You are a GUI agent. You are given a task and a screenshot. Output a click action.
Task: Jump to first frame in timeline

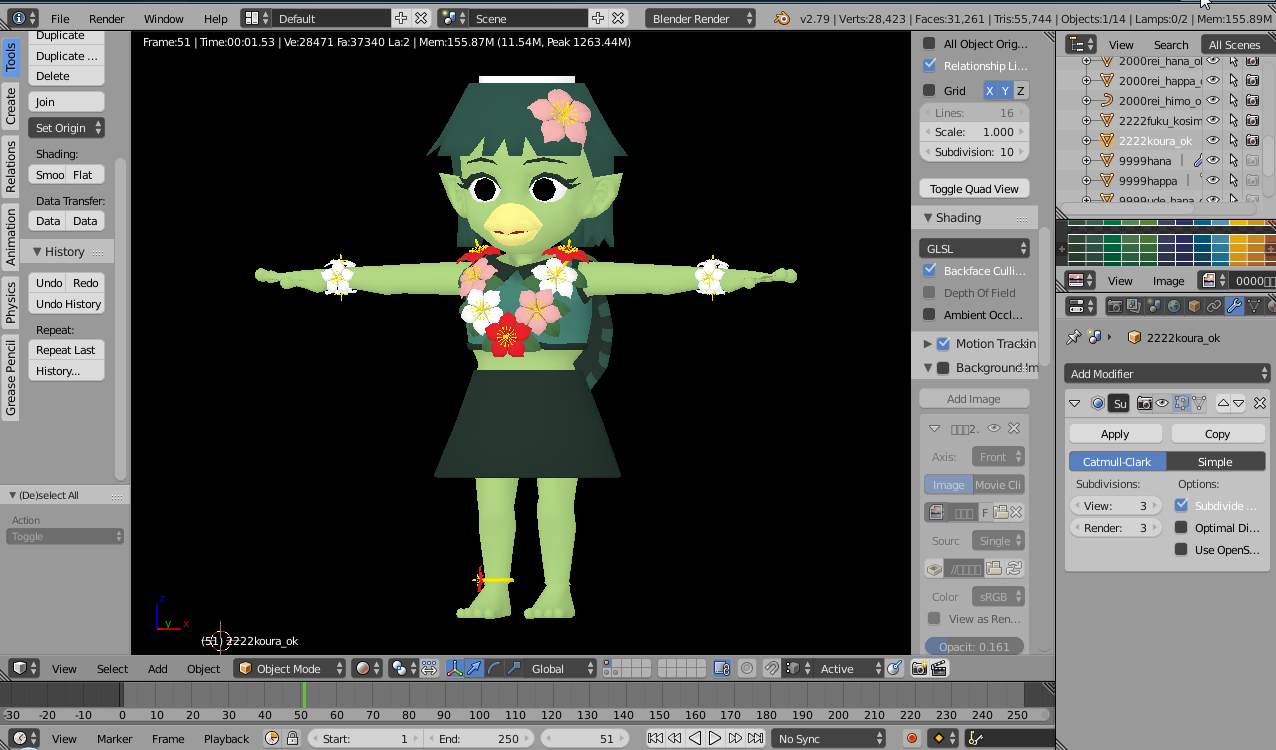[x=655, y=738]
